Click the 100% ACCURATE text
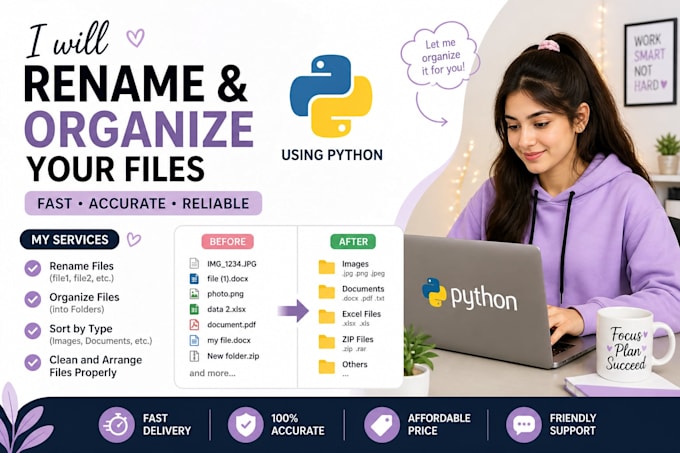Image resolution: width=680 pixels, height=453 pixels. tap(298, 424)
